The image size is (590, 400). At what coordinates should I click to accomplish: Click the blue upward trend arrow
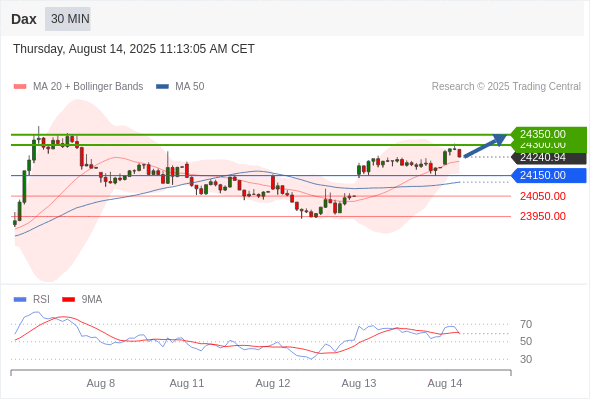point(485,146)
